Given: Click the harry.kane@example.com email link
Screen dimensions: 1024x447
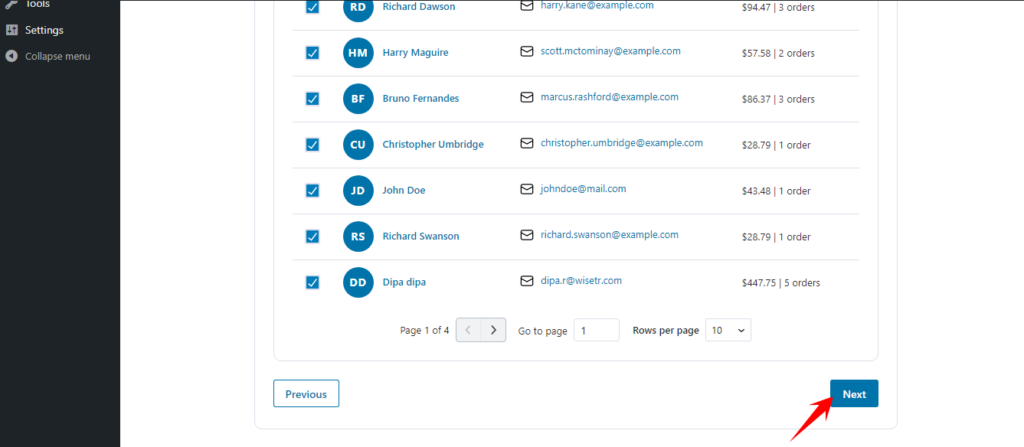Looking at the screenshot, I should (597, 5).
